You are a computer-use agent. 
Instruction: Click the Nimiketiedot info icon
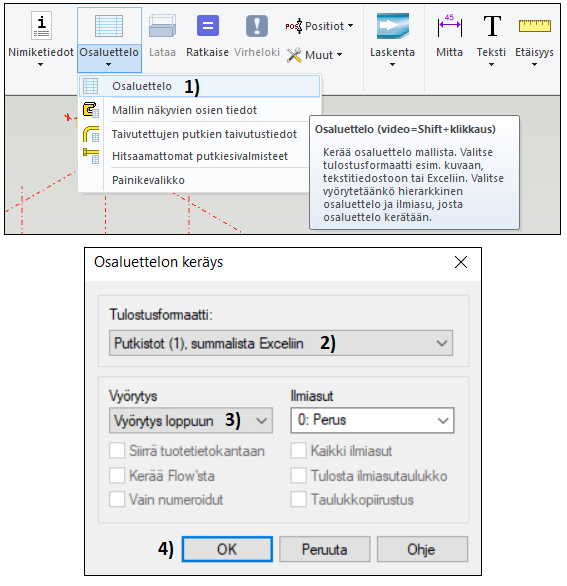41,26
